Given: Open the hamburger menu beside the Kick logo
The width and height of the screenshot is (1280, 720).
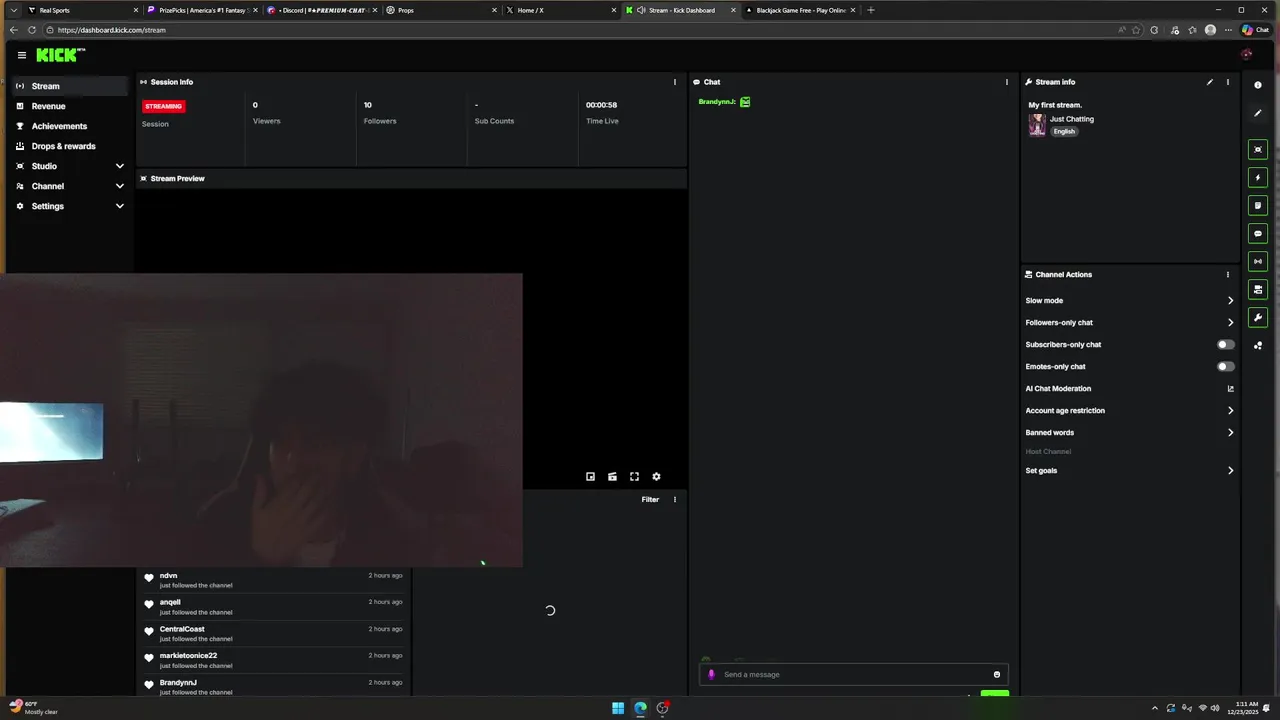Looking at the screenshot, I should [x=22, y=55].
